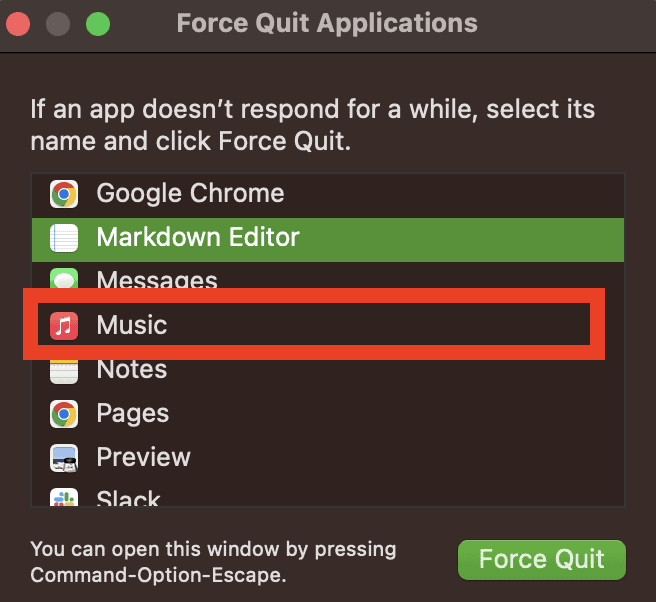Image resolution: width=656 pixels, height=602 pixels.
Task: Click the green zoom window button
Action: [x=97, y=23]
